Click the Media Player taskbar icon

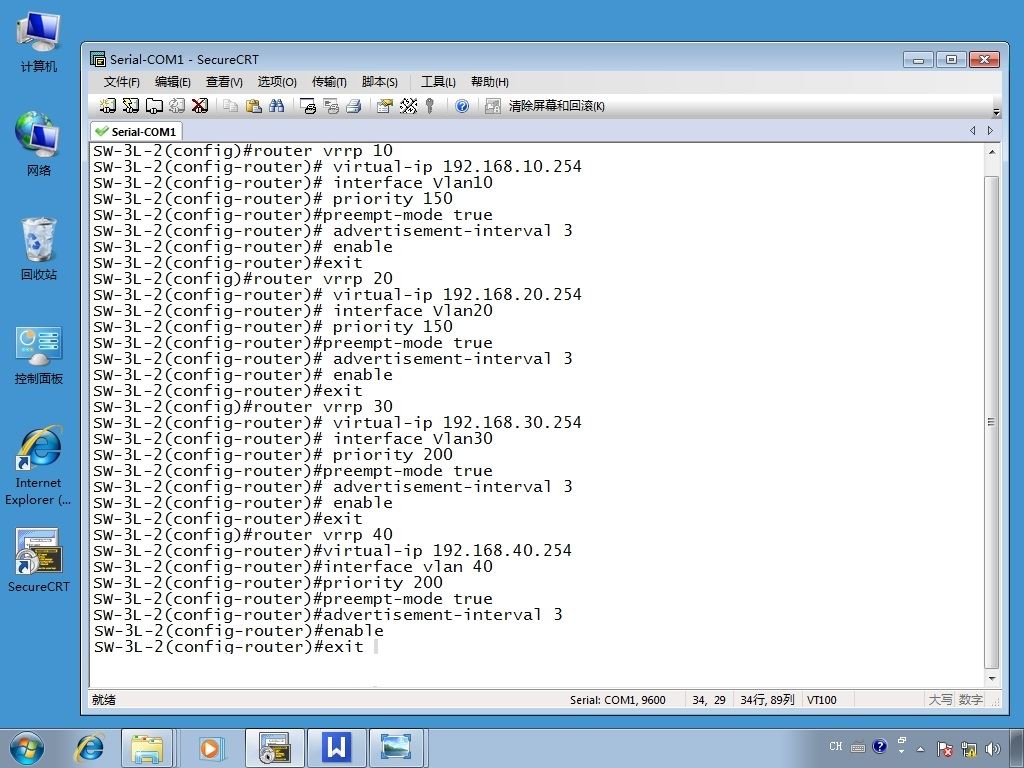(210, 748)
